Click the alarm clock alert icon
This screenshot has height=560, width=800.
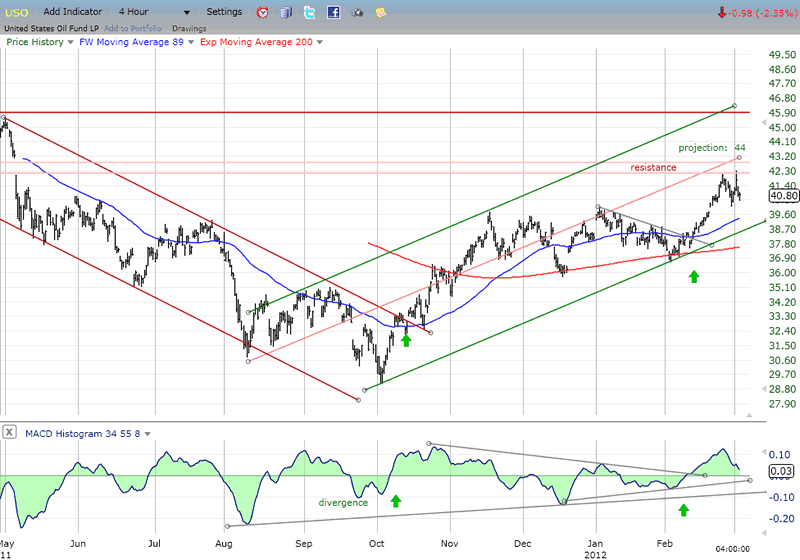click(x=262, y=12)
